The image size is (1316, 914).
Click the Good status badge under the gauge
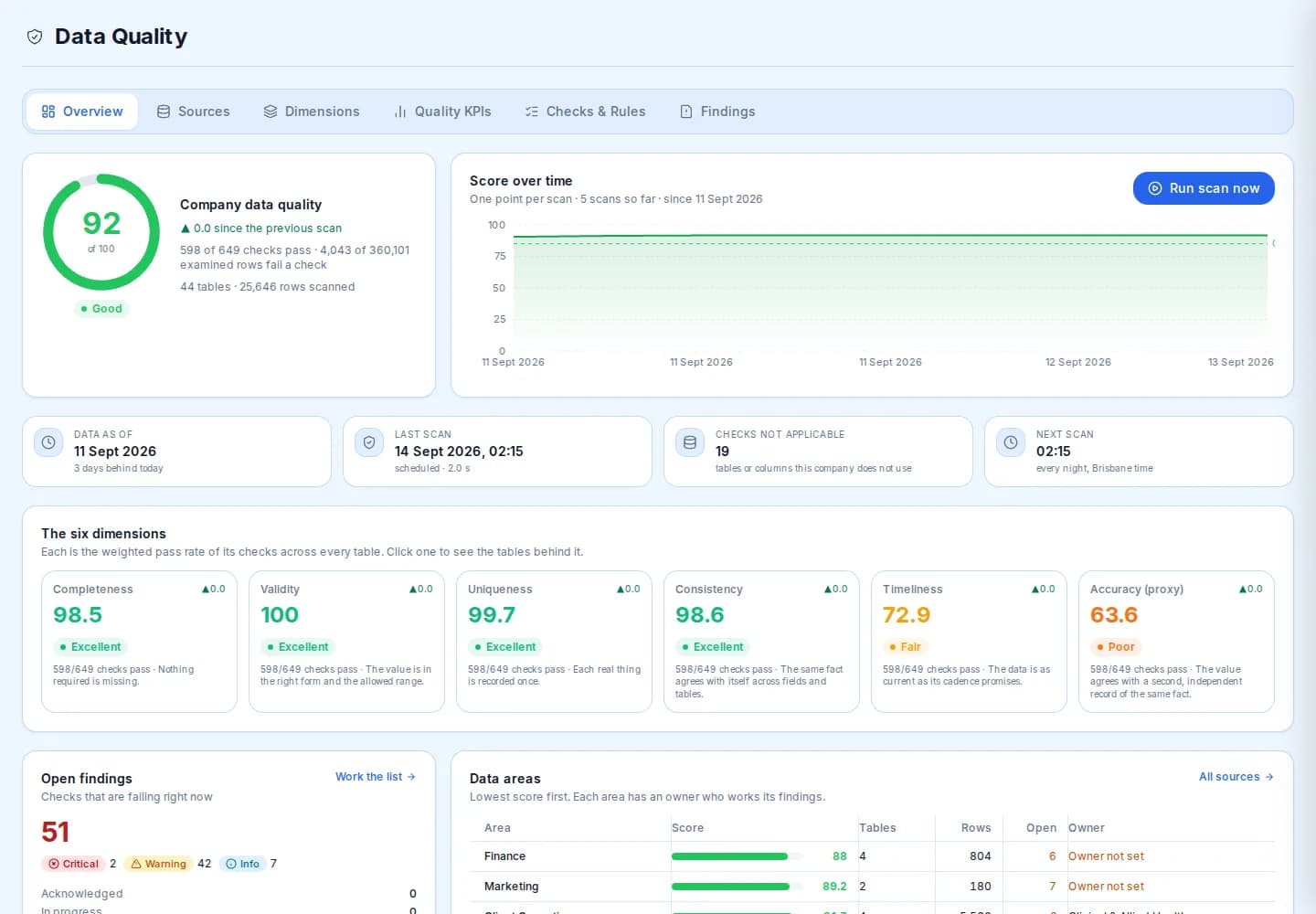[x=101, y=309]
